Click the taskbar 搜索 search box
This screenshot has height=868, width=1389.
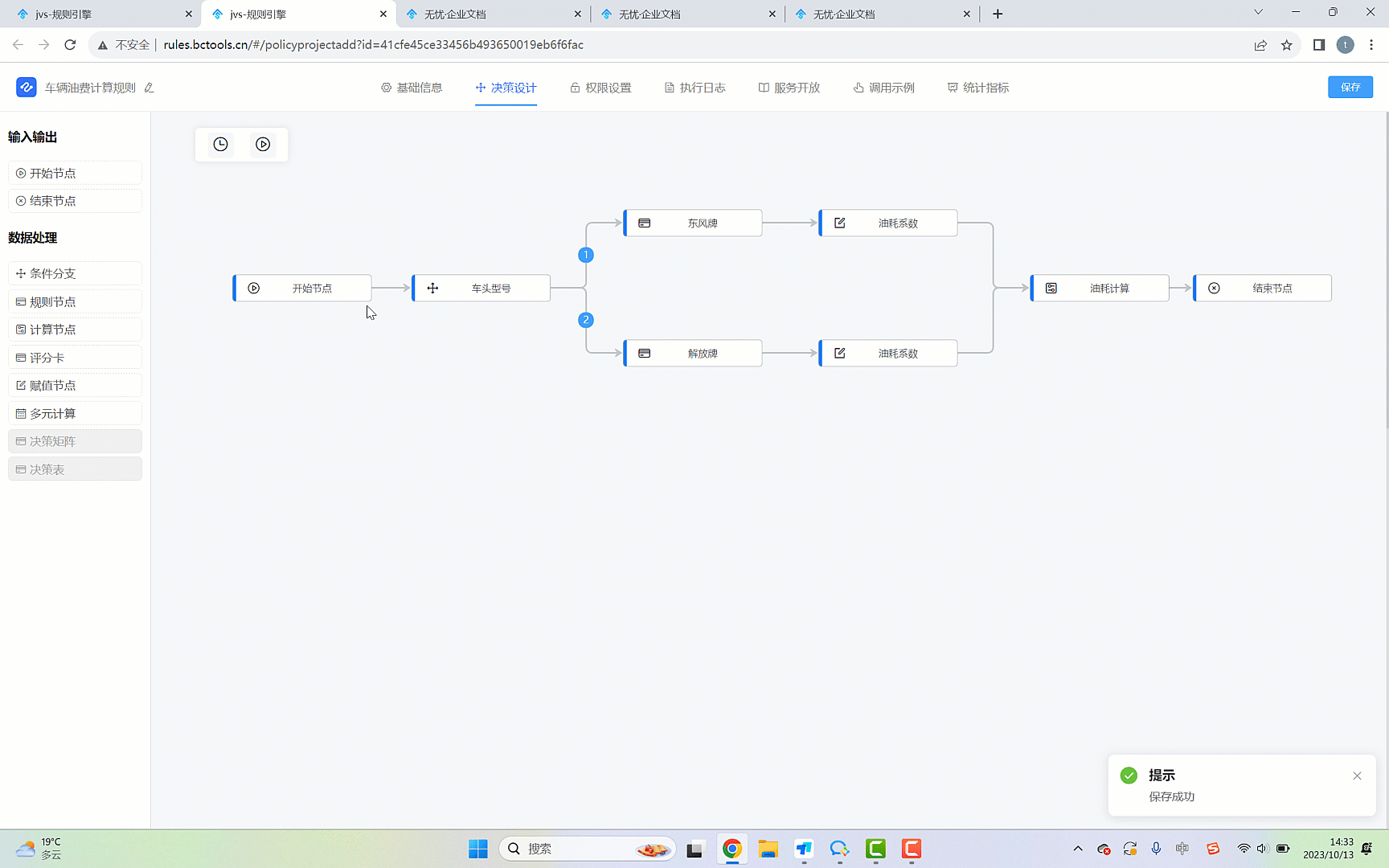click(588, 849)
